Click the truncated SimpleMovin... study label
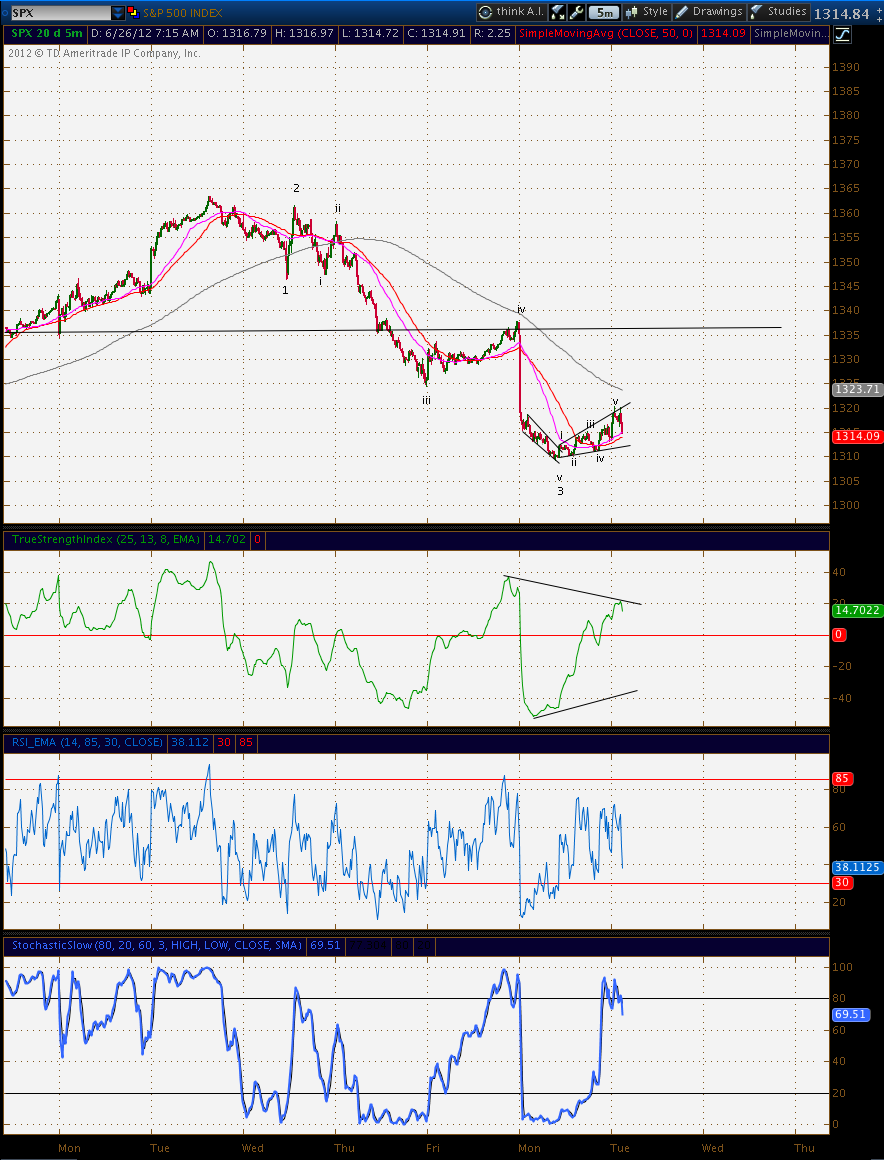 pos(790,33)
